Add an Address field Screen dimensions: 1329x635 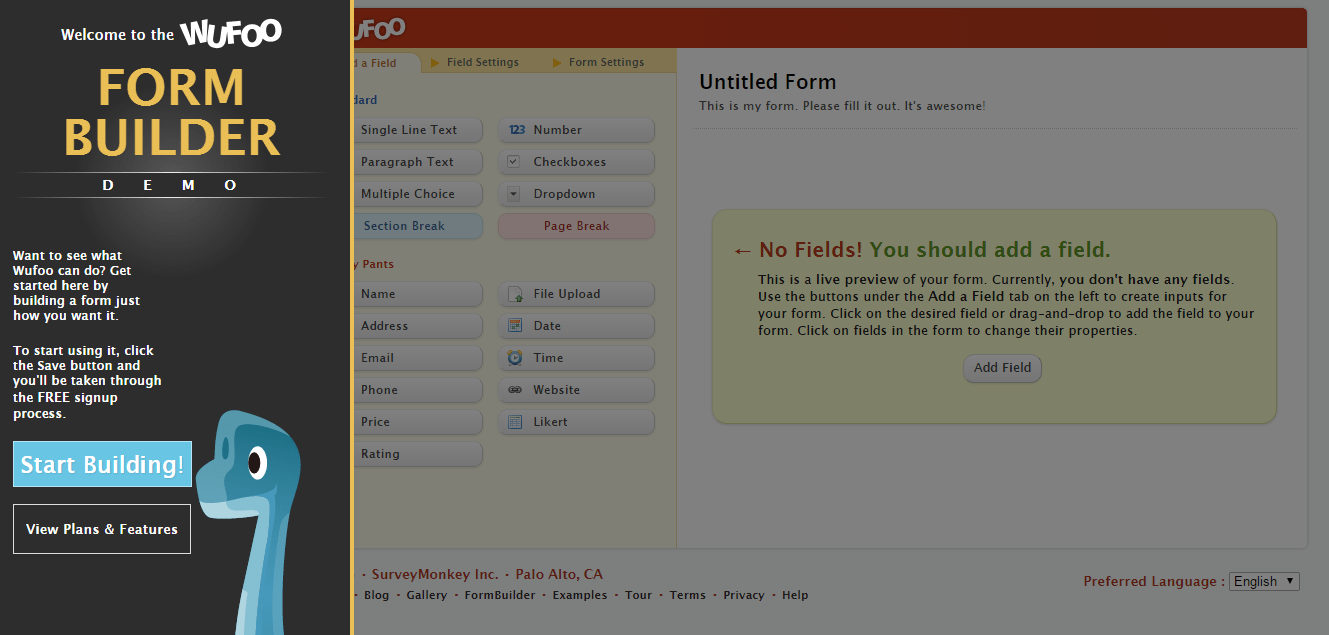[418, 326]
